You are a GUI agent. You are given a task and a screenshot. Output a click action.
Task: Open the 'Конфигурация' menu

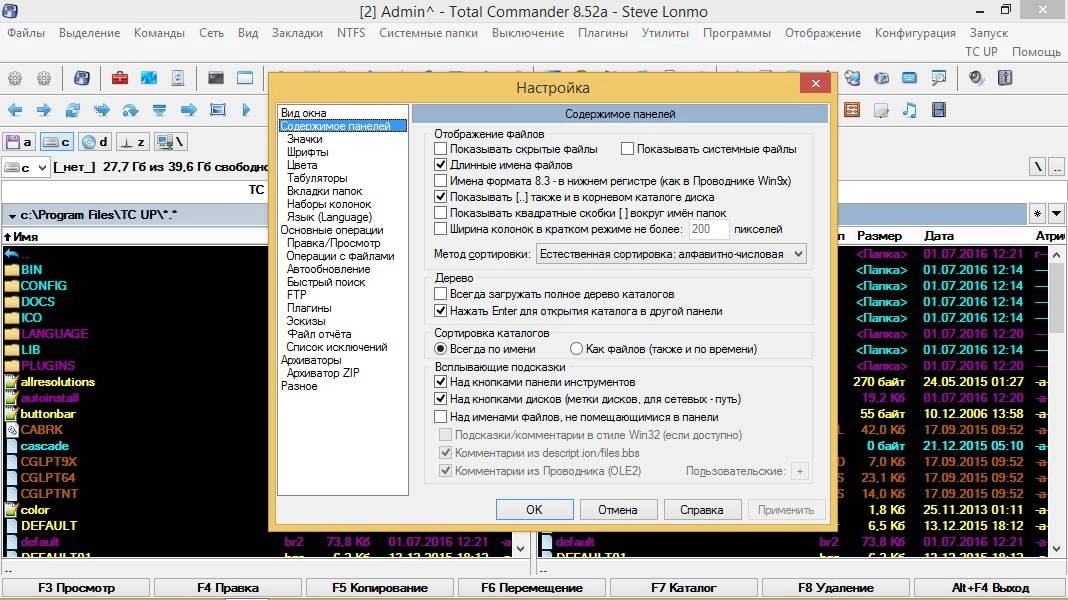[915, 33]
